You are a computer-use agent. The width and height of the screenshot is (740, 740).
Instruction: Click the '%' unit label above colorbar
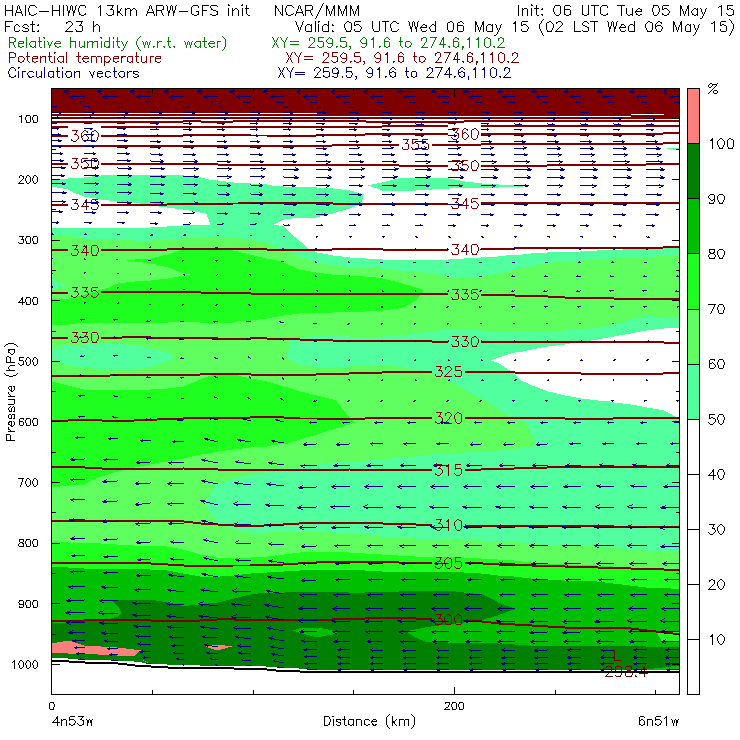tap(713, 89)
